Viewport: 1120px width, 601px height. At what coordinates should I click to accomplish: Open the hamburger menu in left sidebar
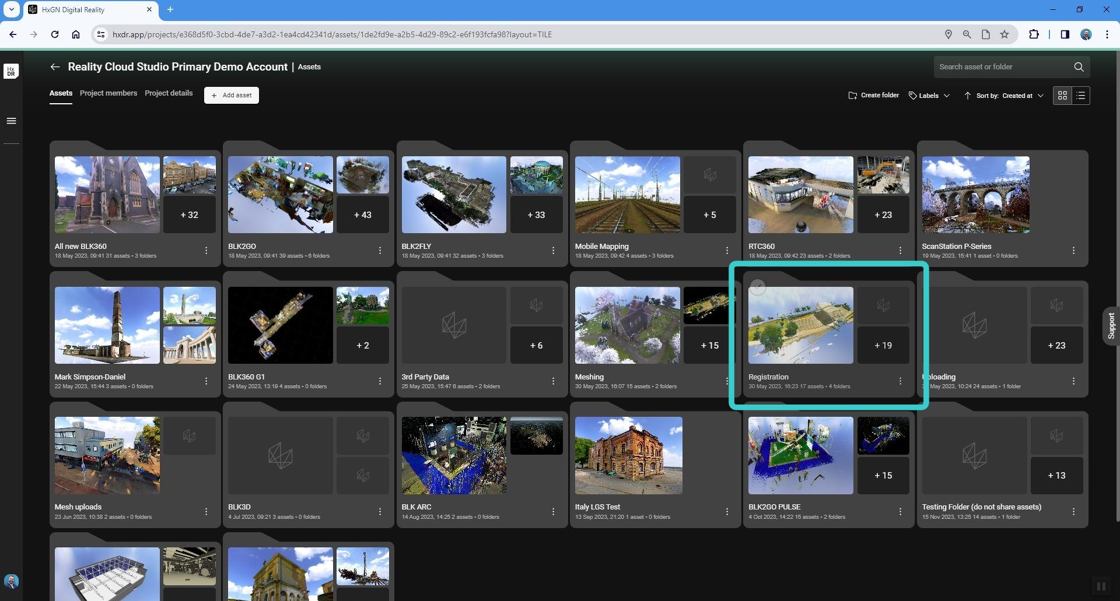(11, 121)
